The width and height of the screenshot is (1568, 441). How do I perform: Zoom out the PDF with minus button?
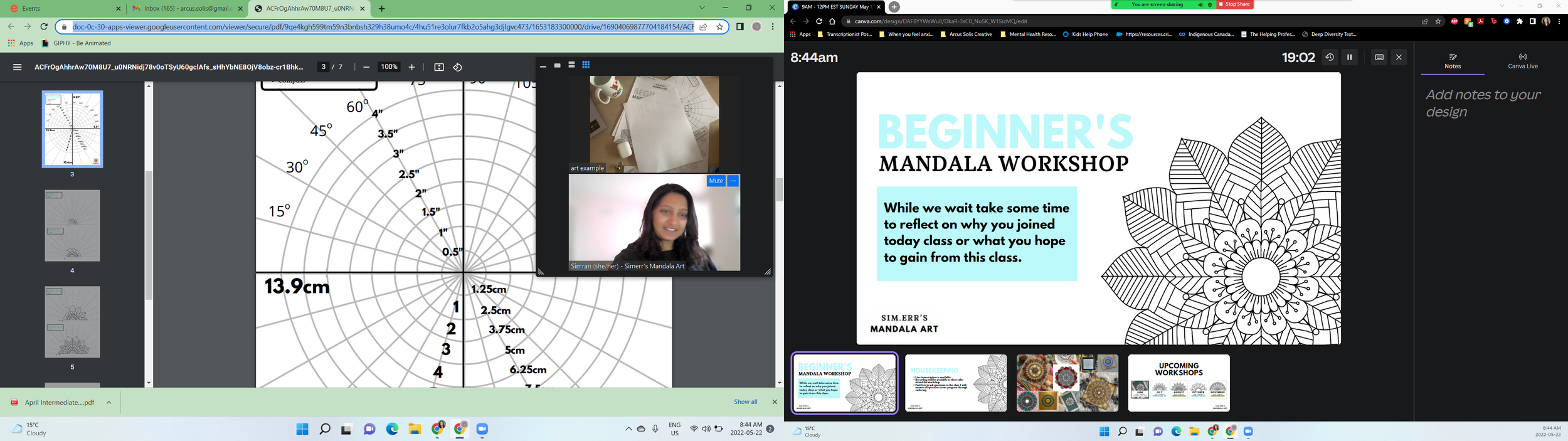coord(366,67)
